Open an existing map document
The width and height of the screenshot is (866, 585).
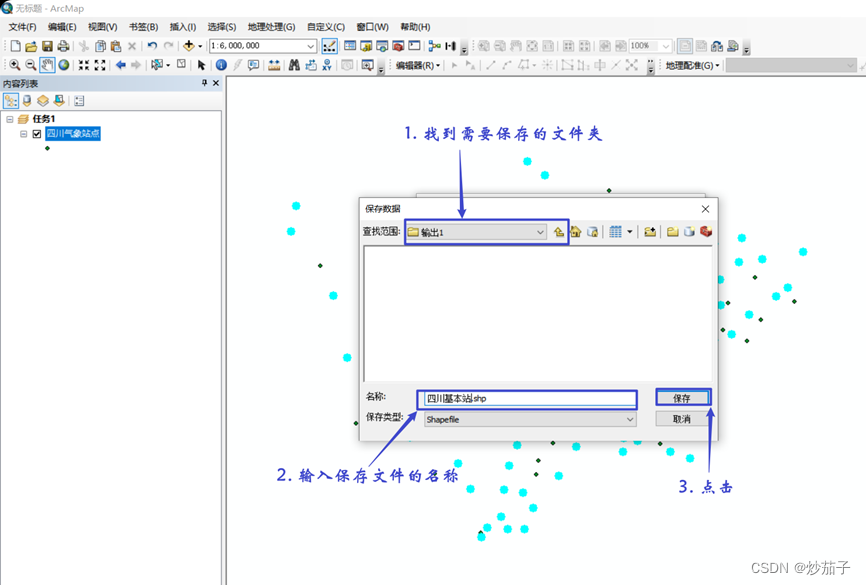(31, 46)
